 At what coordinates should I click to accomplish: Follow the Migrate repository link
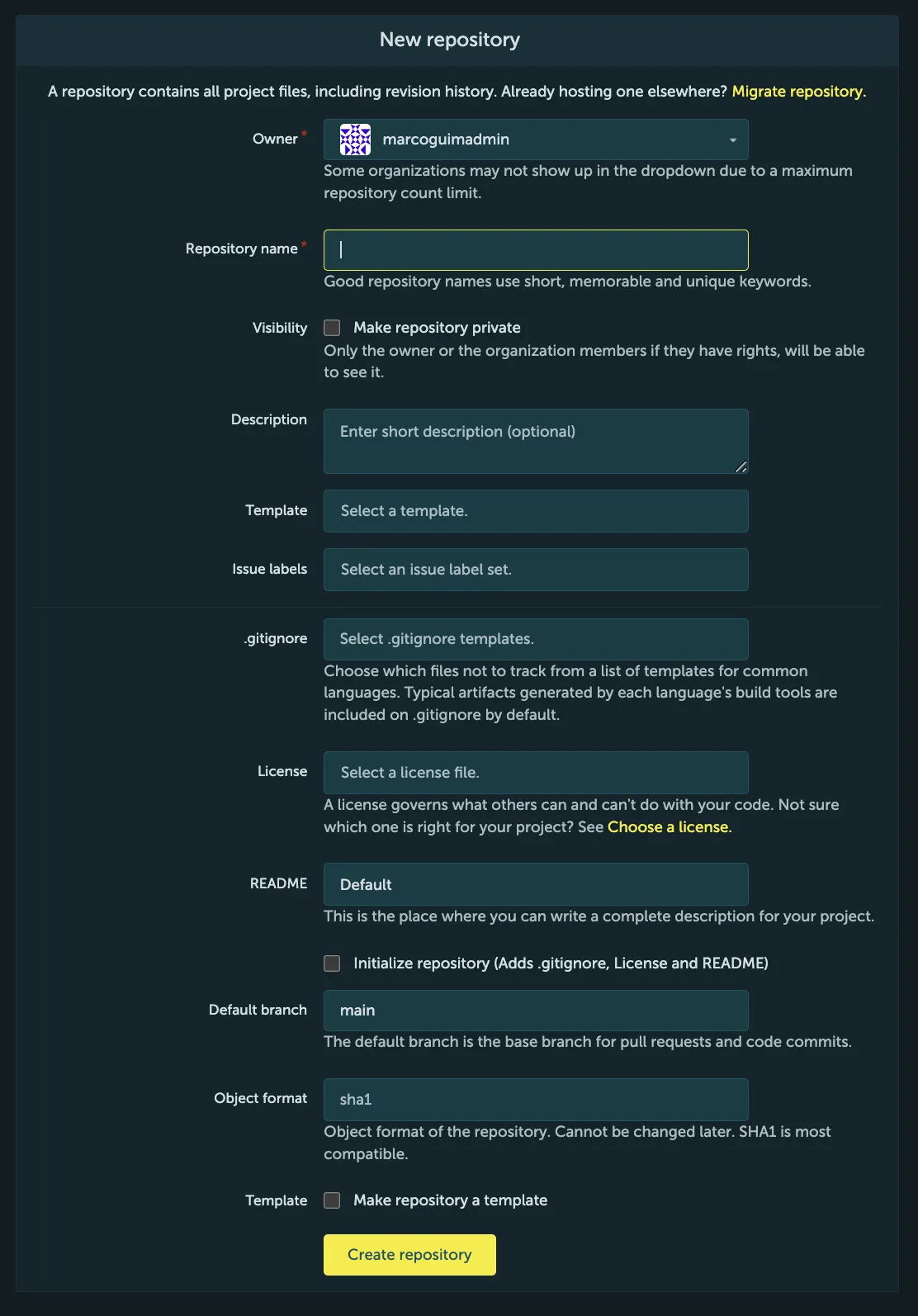pyautogui.click(x=798, y=92)
